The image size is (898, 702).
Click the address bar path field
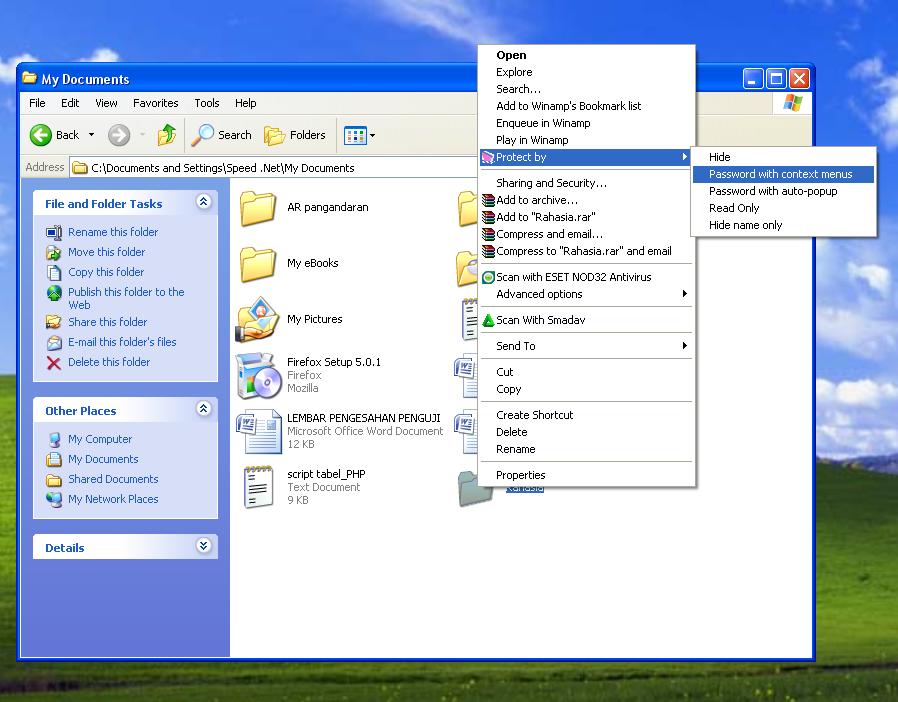(x=274, y=168)
